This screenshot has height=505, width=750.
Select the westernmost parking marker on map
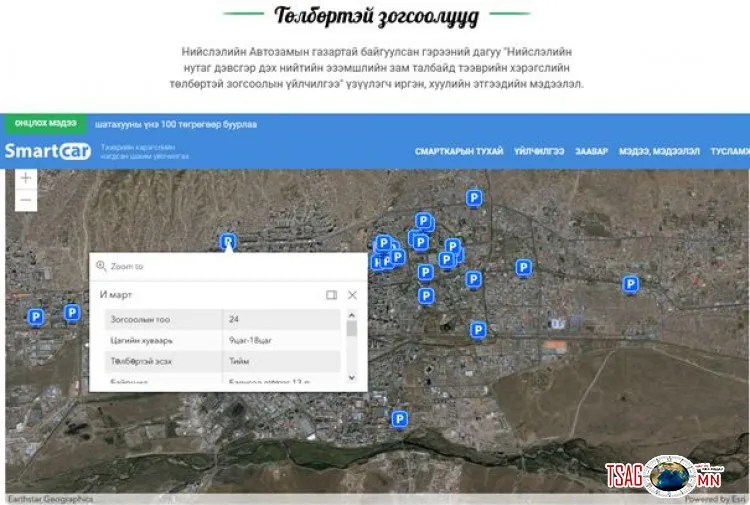tap(35, 317)
